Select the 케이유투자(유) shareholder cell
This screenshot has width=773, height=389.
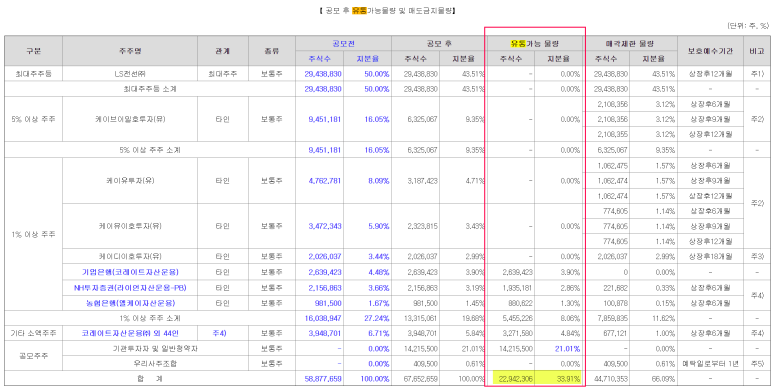point(130,180)
